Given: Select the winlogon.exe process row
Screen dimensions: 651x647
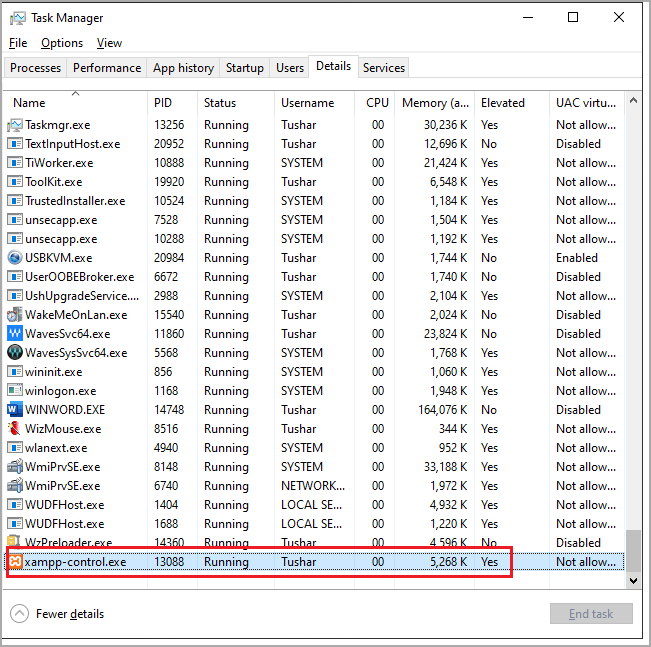Looking at the screenshot, I should tap(300, 391).
